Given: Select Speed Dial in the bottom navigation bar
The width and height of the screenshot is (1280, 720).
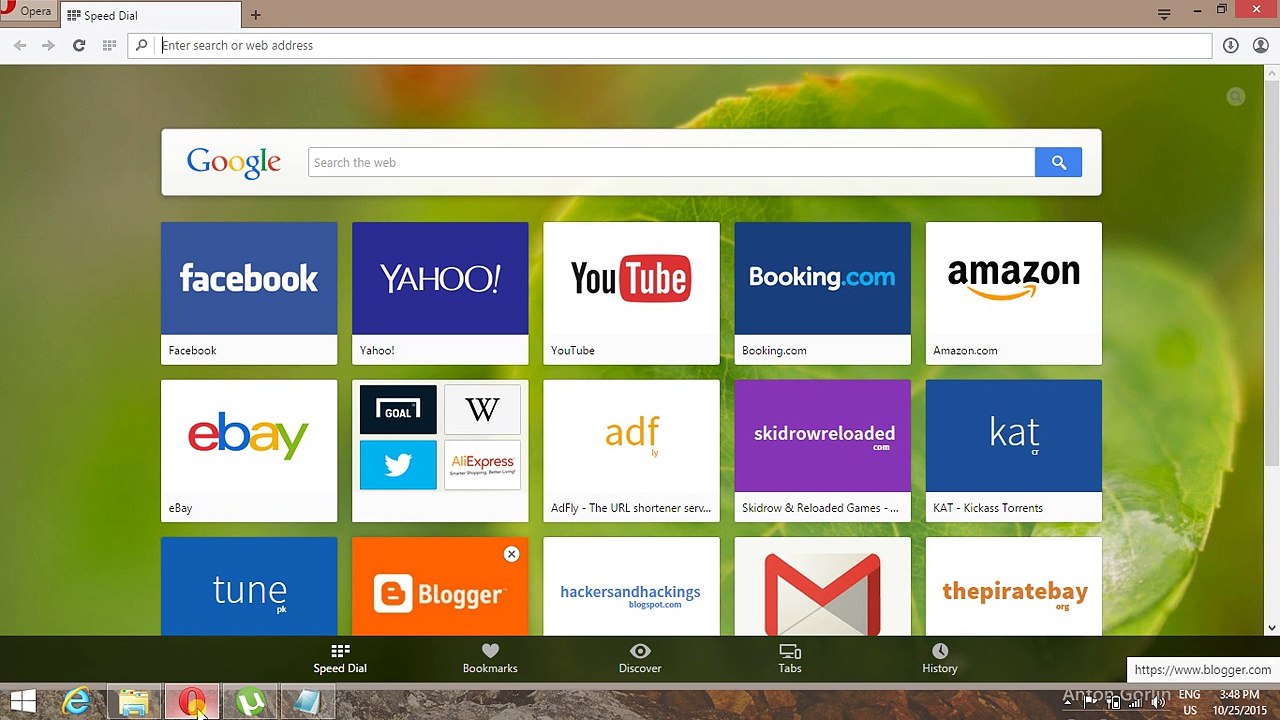Looking at the screenshot, I should [x=340, y=659].
